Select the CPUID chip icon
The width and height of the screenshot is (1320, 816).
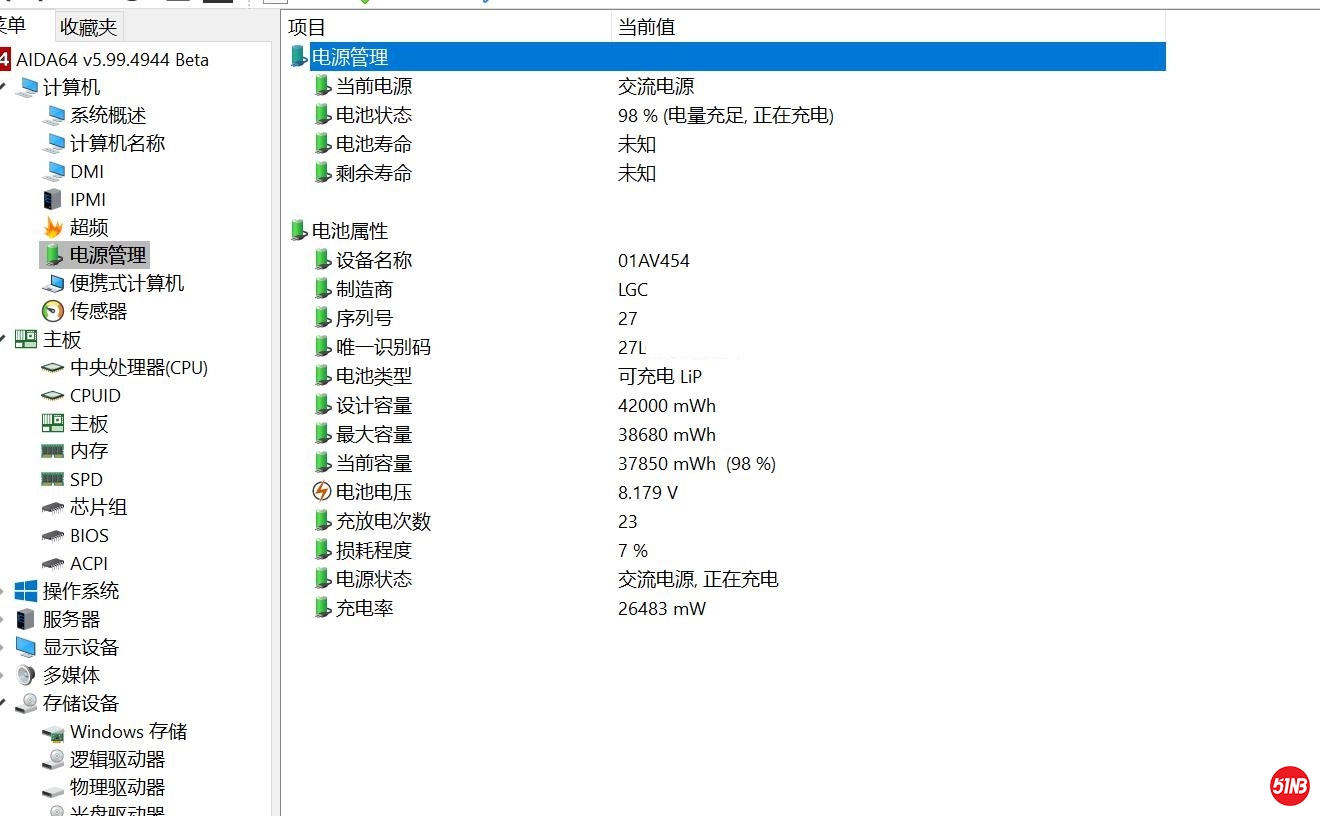click(53, 395)
